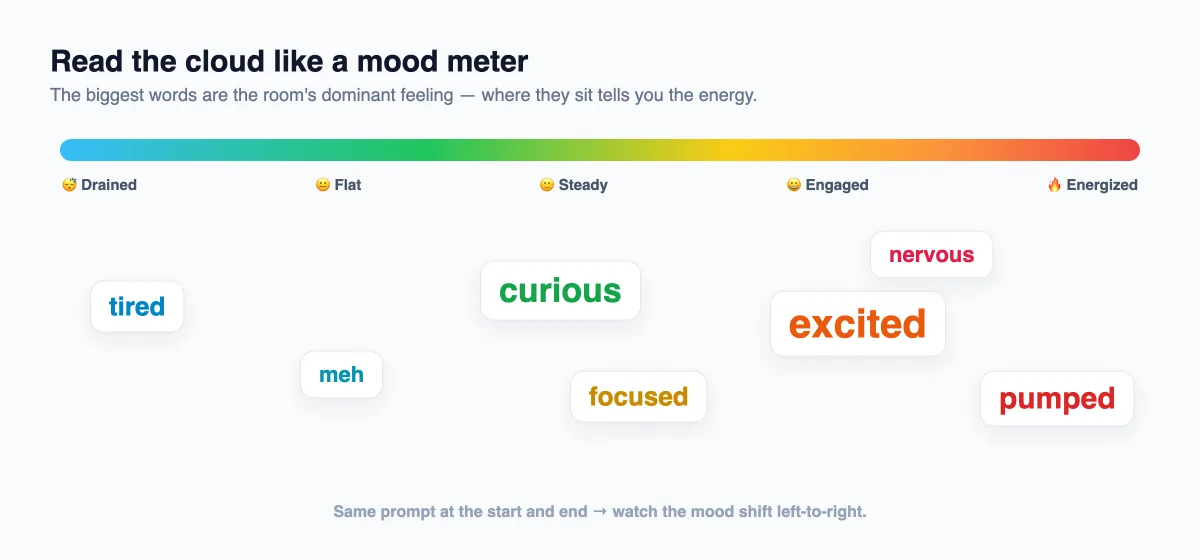Select the 'meh' word chip
Screen dimensions: 1200x560
[x=341, y=375]
